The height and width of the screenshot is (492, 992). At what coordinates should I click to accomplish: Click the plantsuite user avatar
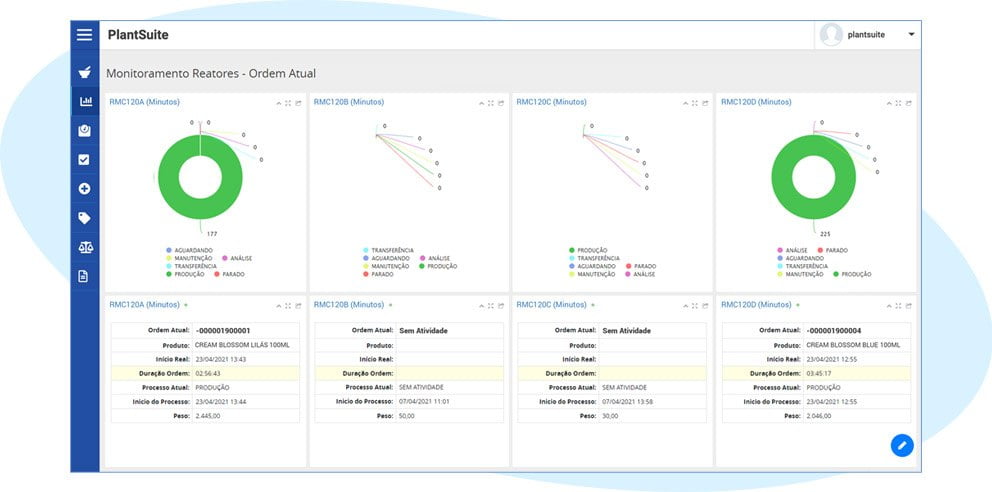click(831, 35)
